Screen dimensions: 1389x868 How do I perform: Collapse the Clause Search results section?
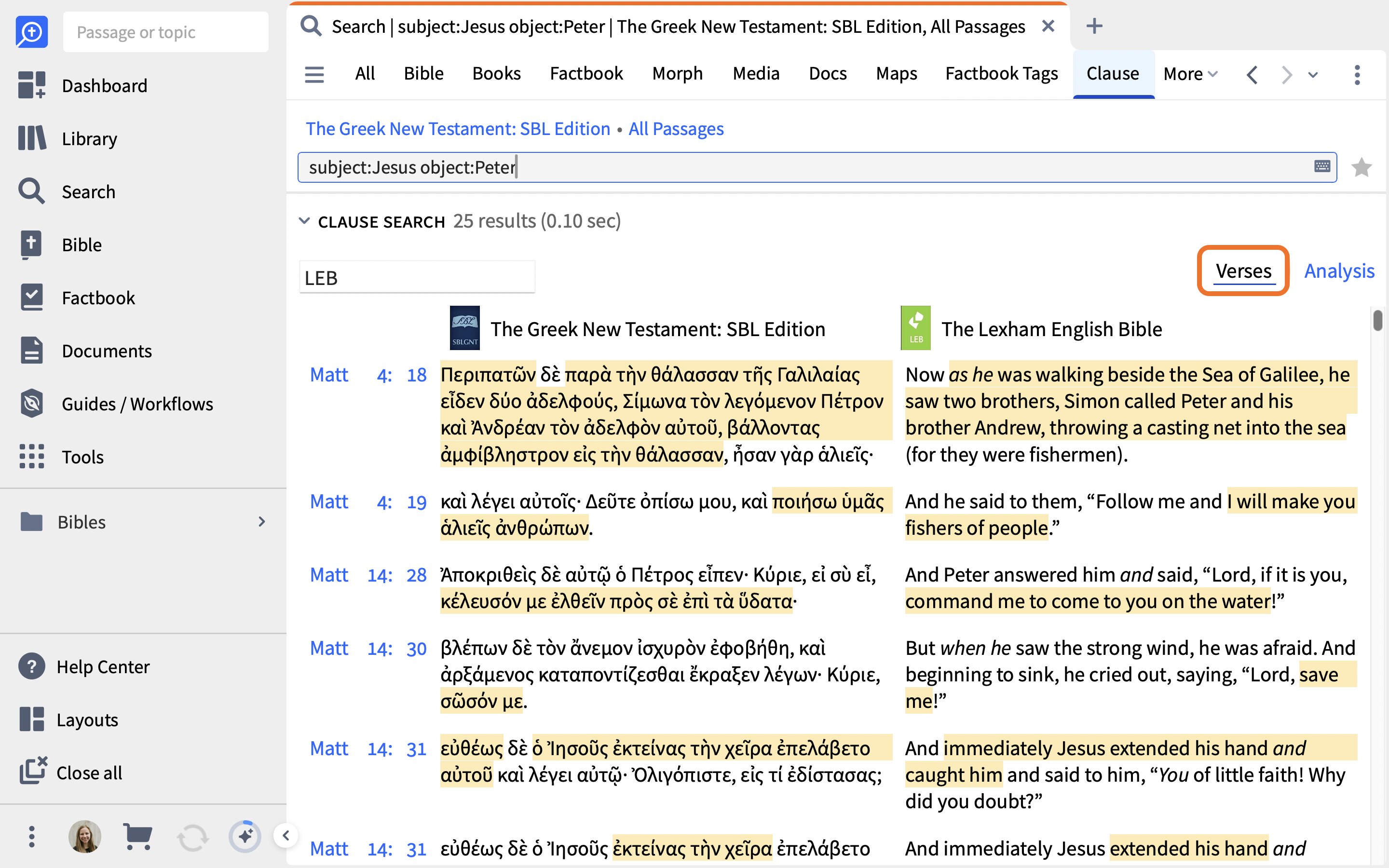click(304, 221)
